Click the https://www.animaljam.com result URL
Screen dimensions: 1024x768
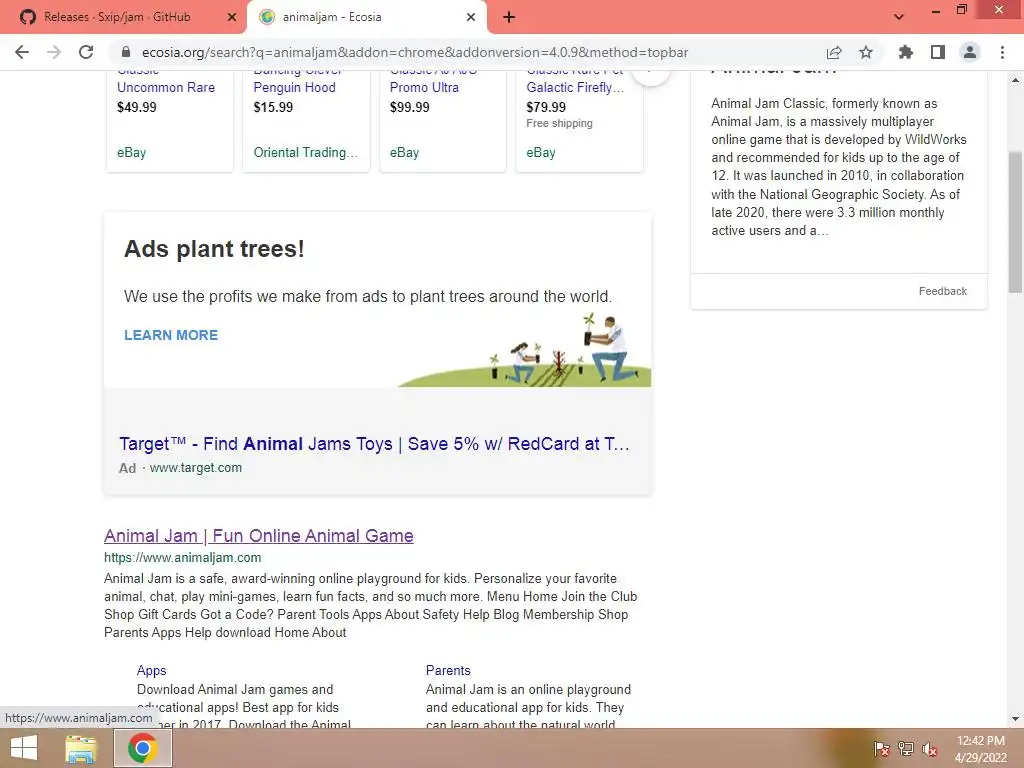pos(182,558)
